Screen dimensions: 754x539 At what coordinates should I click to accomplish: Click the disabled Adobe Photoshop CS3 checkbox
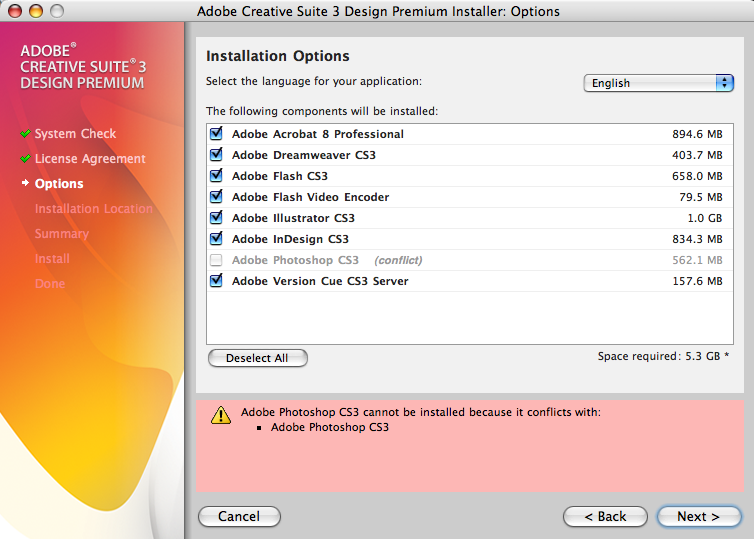[216, 260]
